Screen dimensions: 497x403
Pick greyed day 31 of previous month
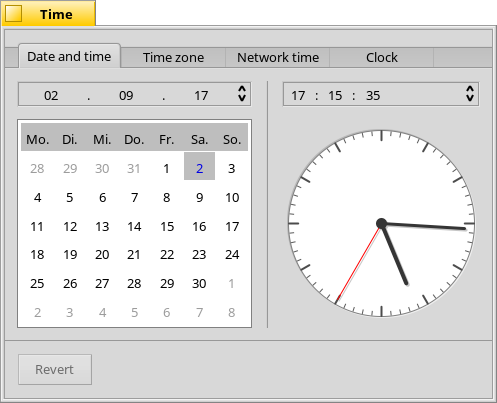pos(134,169)
